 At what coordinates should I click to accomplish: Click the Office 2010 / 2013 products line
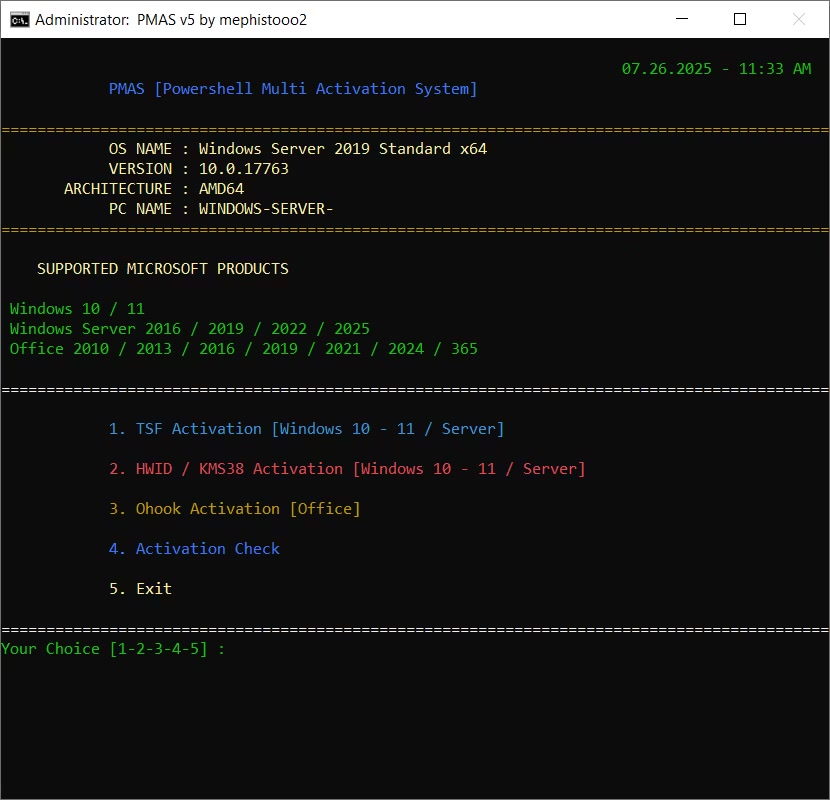click(243, 349)
